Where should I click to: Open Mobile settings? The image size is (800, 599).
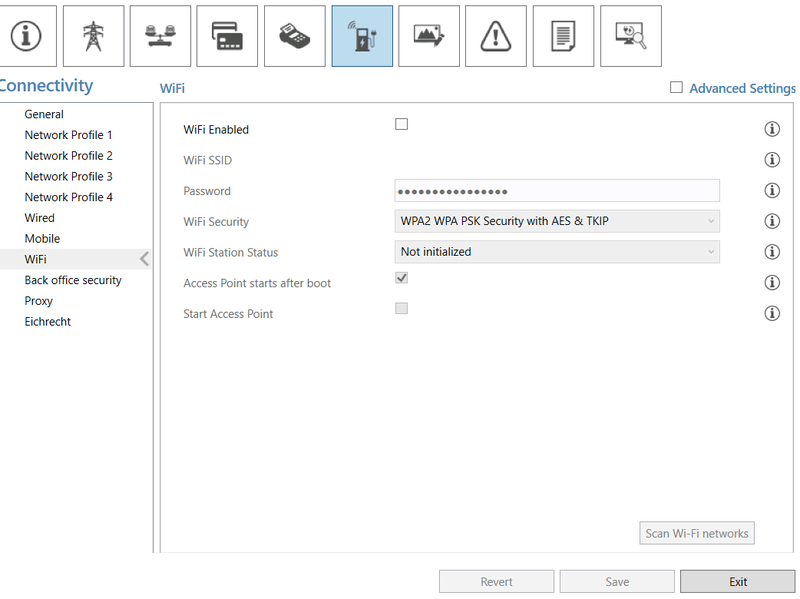coord(42,238)
